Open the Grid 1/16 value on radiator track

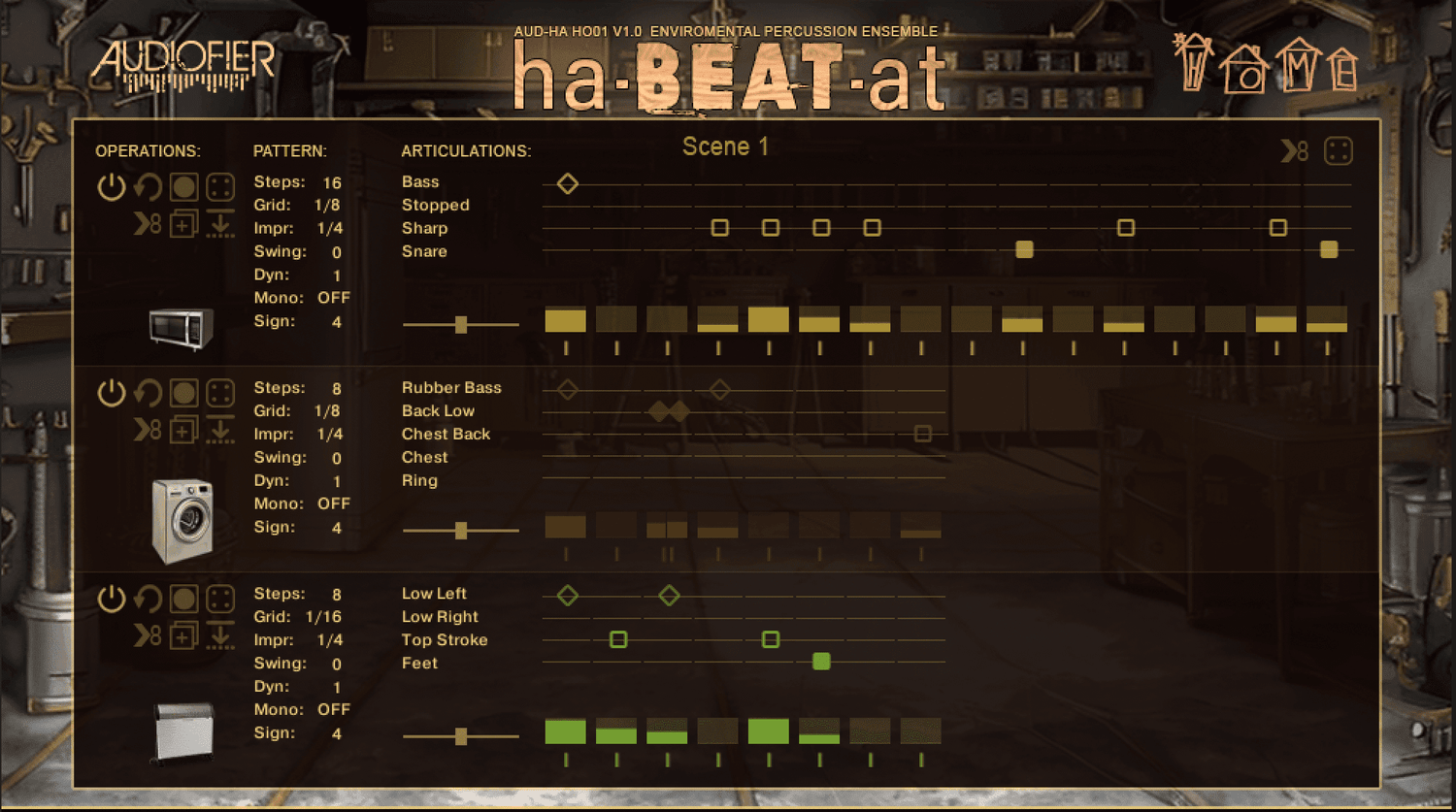click(323, 617)
